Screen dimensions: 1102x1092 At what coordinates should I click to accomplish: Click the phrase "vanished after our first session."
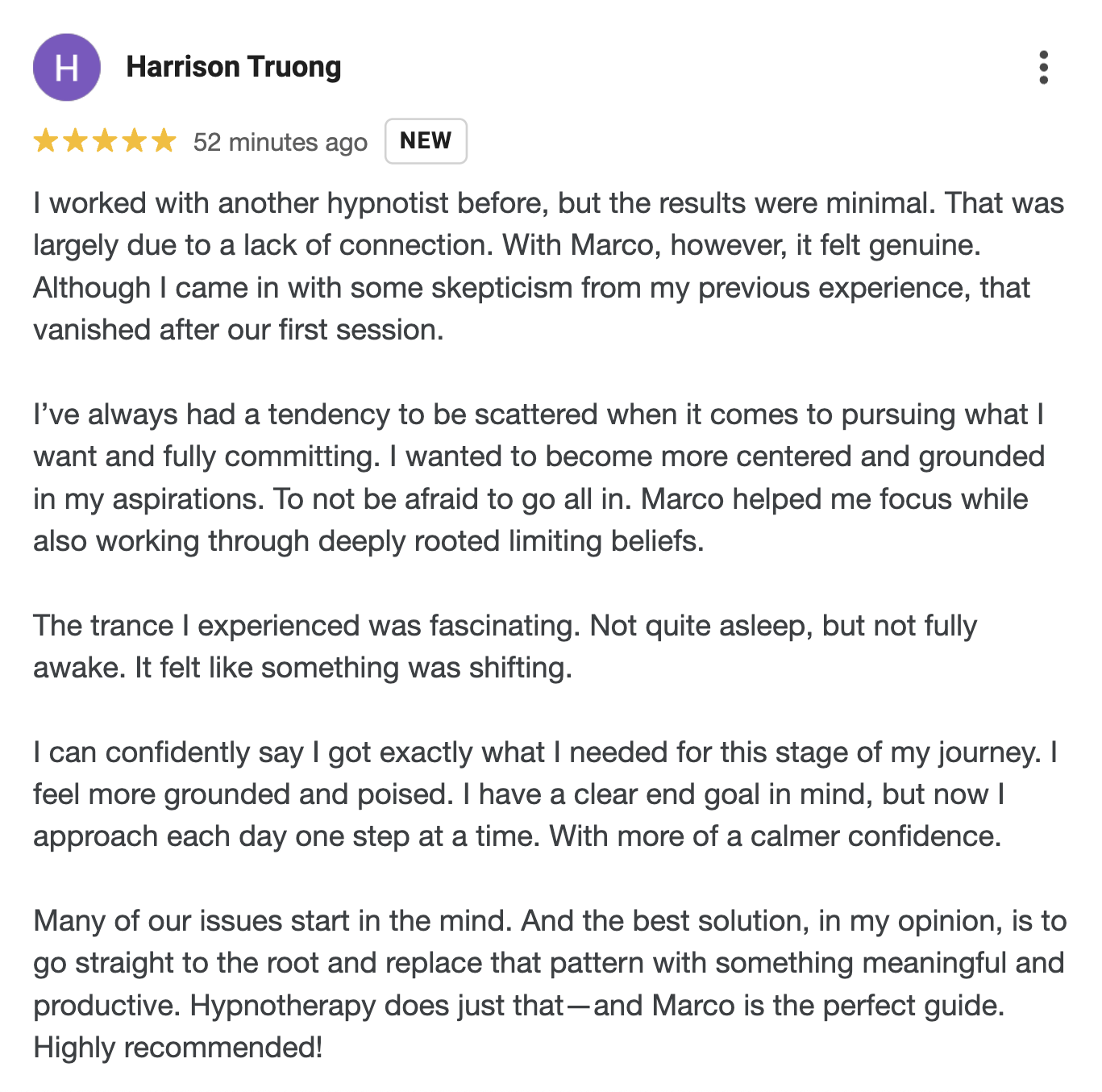coord(239,330)
